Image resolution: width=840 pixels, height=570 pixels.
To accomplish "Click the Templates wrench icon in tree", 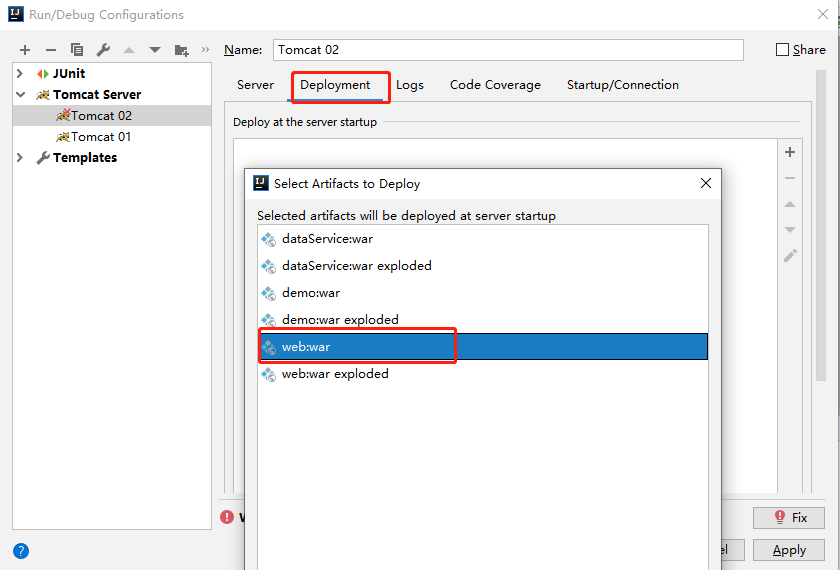I will [x=43, y=158].
